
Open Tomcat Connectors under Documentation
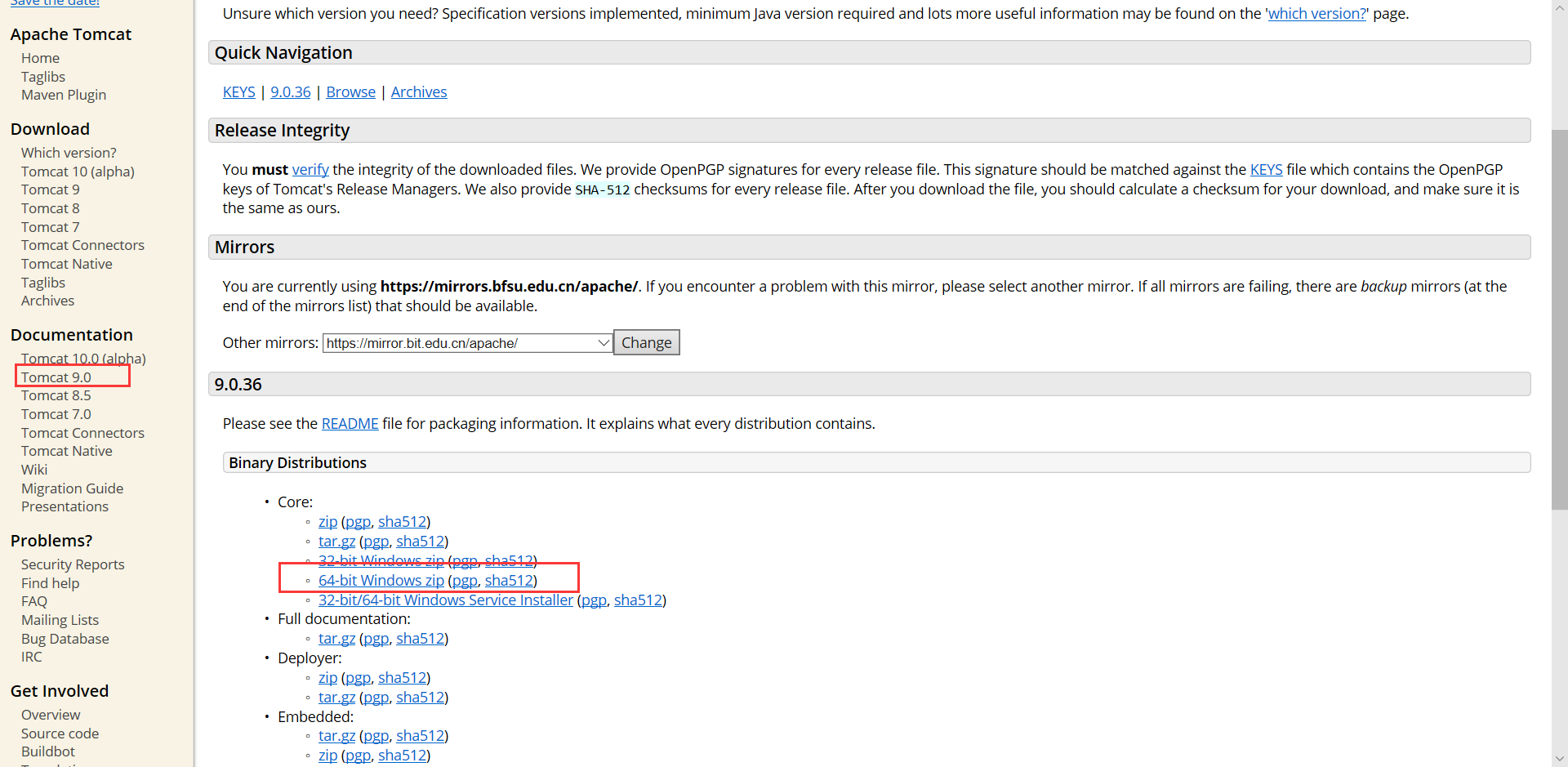(82, 433)
